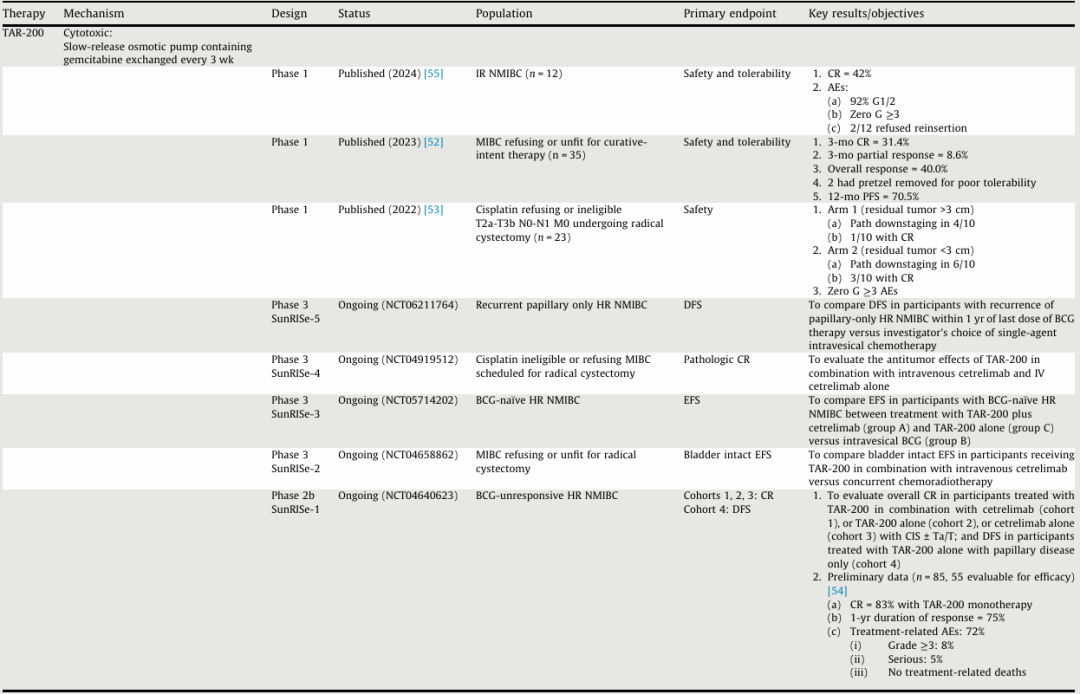Click the "TAR-200" therapy cell

(23, 32)
